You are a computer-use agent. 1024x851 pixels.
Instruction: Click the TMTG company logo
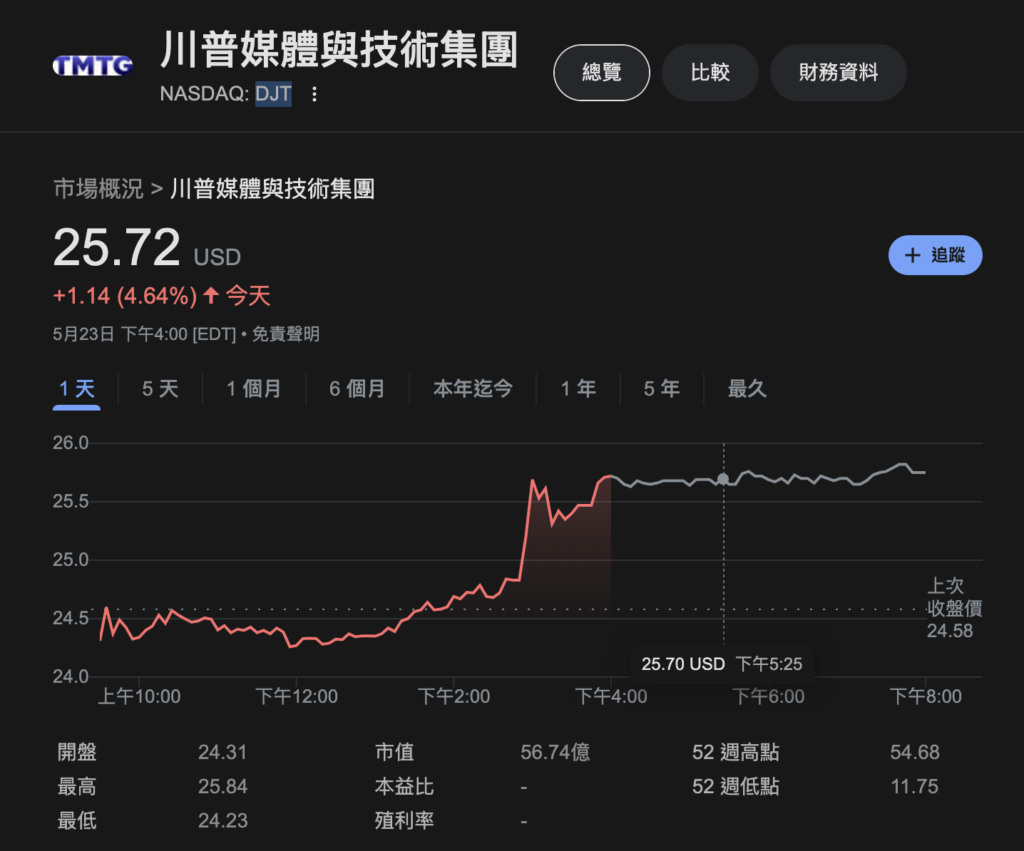tap(93, 65)
